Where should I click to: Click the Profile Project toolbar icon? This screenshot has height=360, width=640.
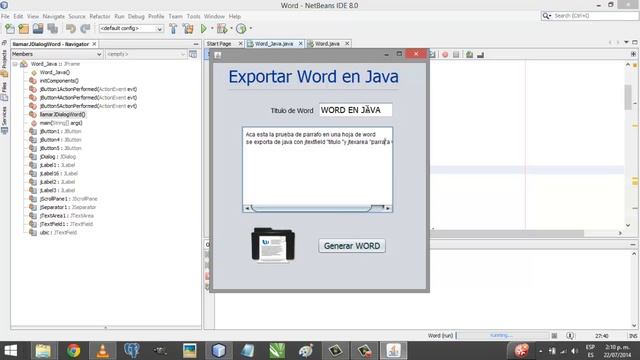click(x=241, y=29)
